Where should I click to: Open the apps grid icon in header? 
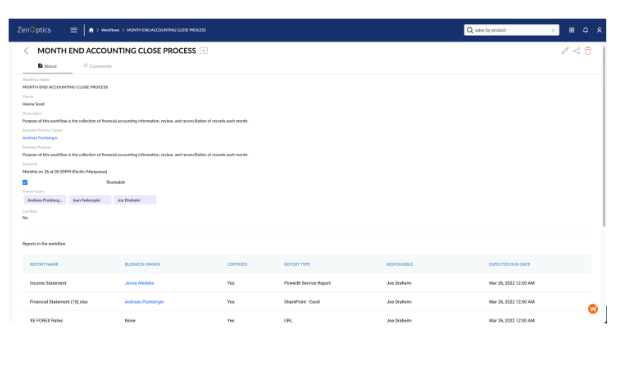tap(571, 30)
